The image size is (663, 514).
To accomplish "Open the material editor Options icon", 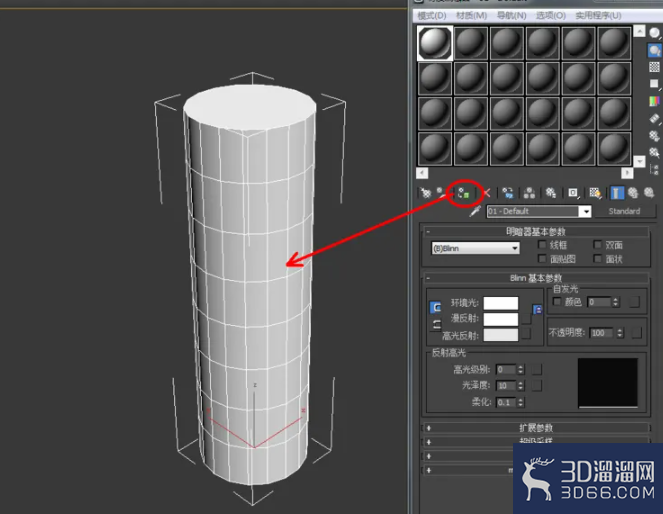I will click(654, 136).
